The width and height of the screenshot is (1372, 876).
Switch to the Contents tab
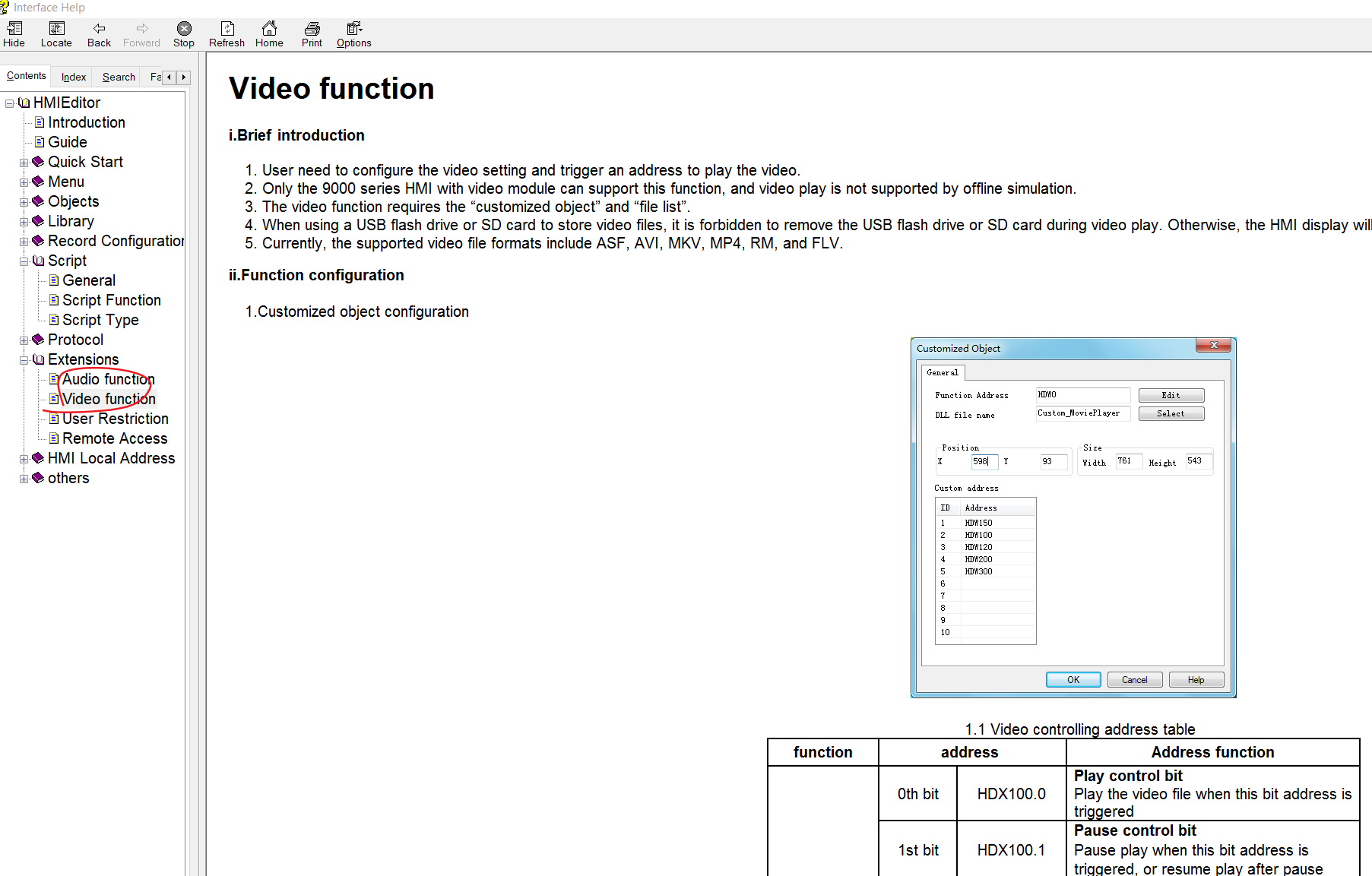[x=26, y=76]
